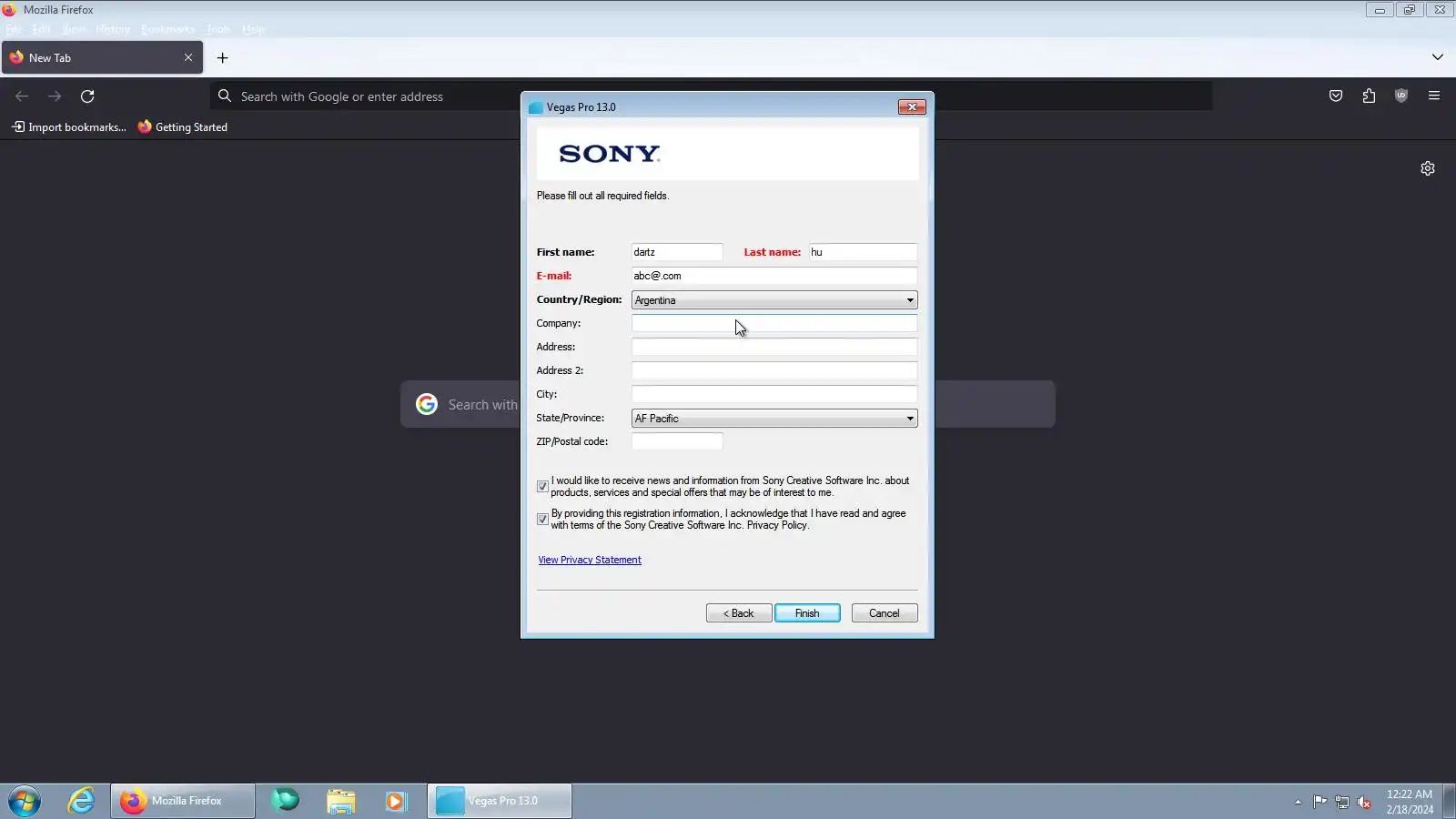1456x819 pixels.
Task: Click the Firefox forward arrow icon
Action: click(x=55, y=96)
